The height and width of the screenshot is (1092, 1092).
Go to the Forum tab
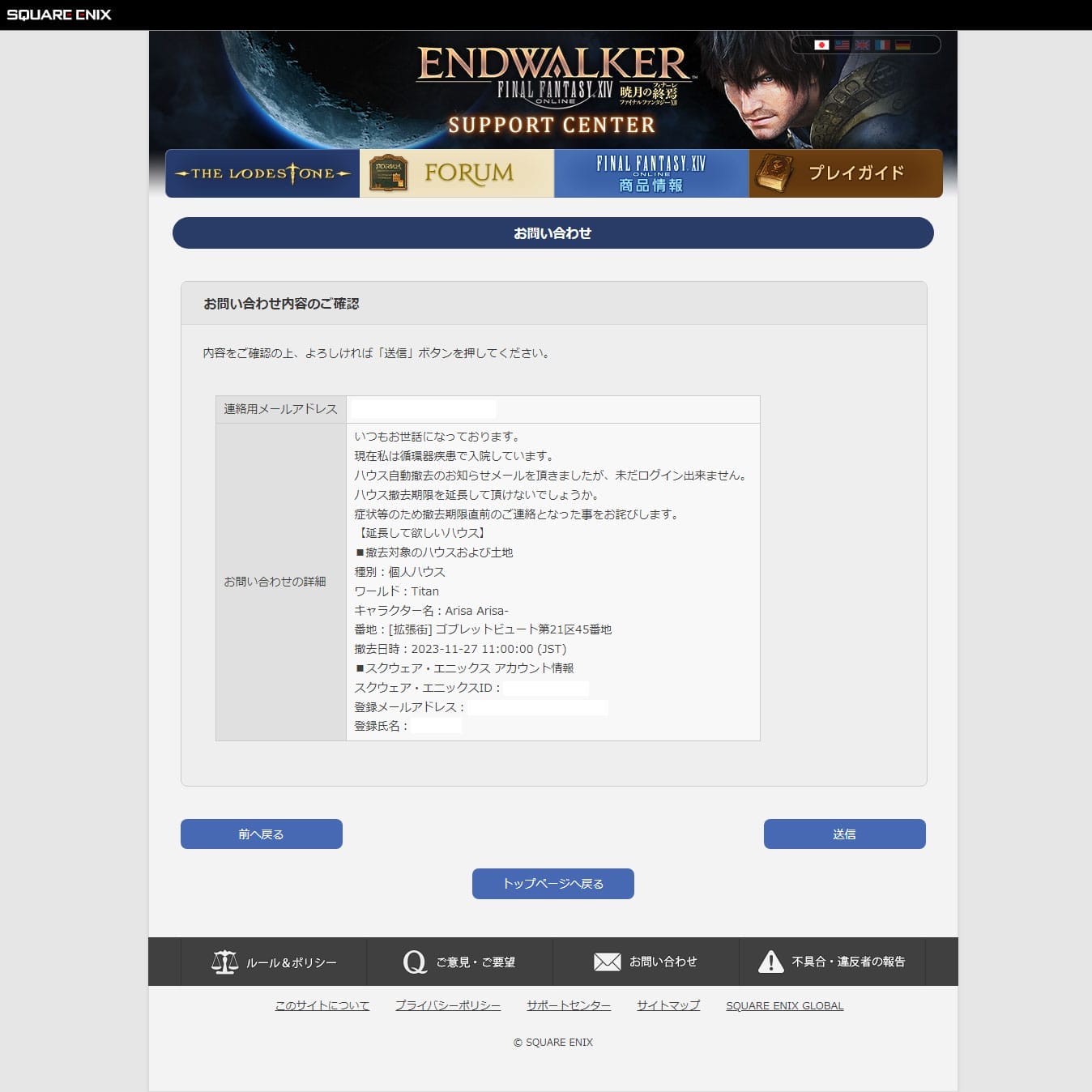(457, 173)
